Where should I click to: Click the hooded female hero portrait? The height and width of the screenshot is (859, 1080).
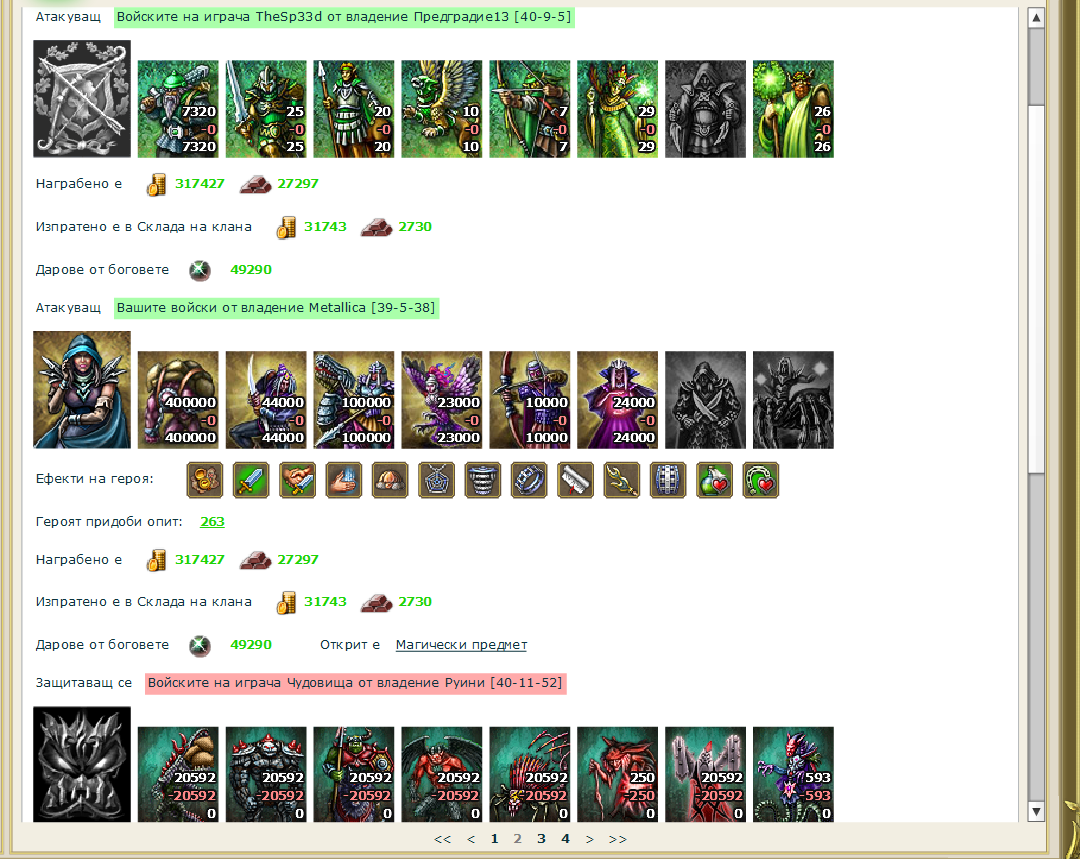pyautogui.click(x=82, y=390)
